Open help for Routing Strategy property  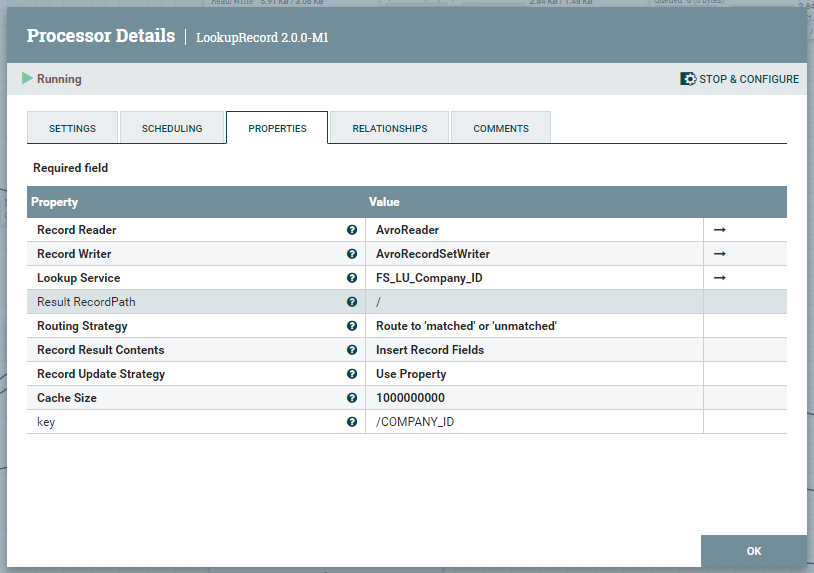pos(352,326)
